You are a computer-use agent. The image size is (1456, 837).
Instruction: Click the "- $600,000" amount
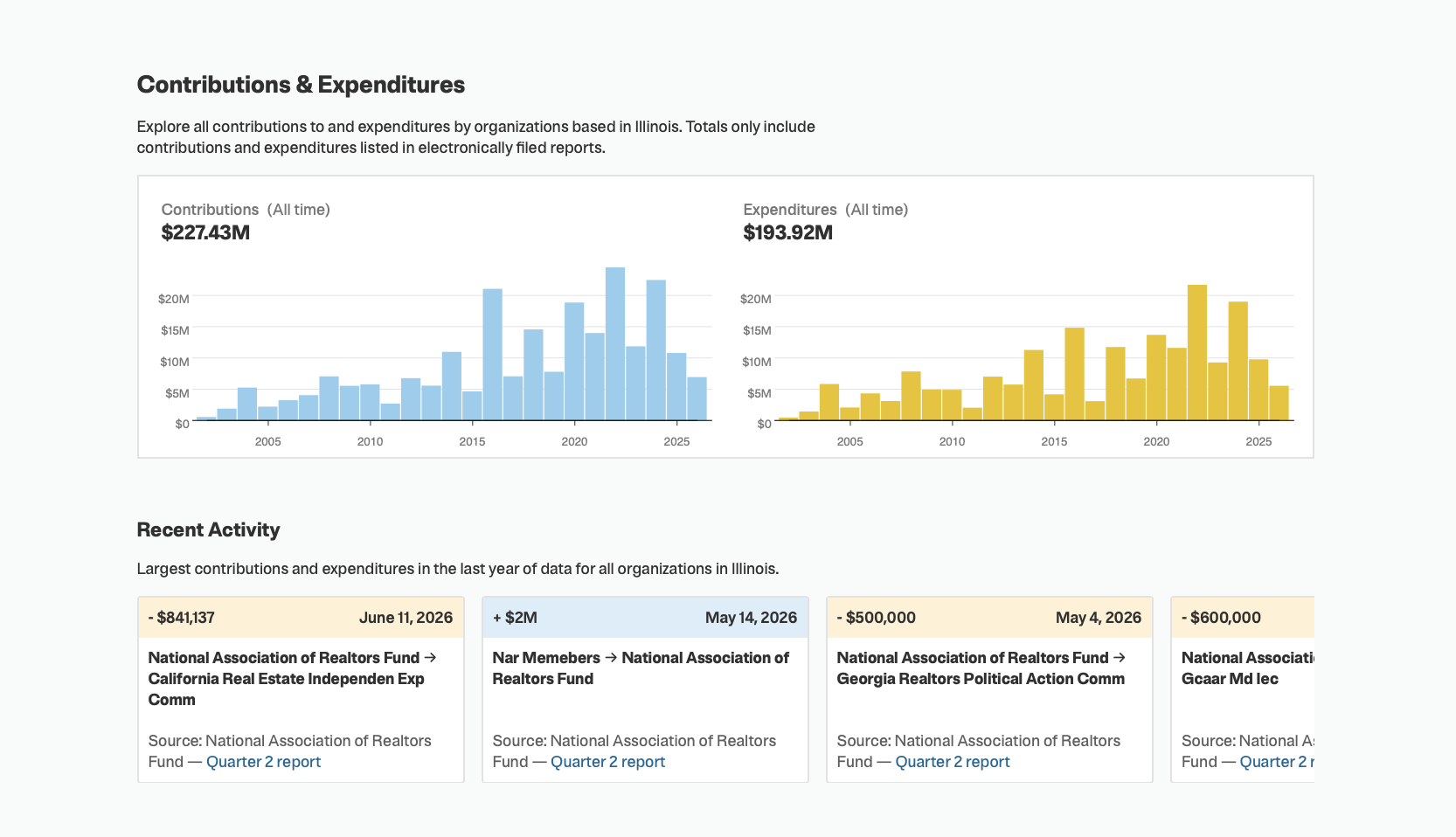pyautogui.click(x=1221, y=618)
